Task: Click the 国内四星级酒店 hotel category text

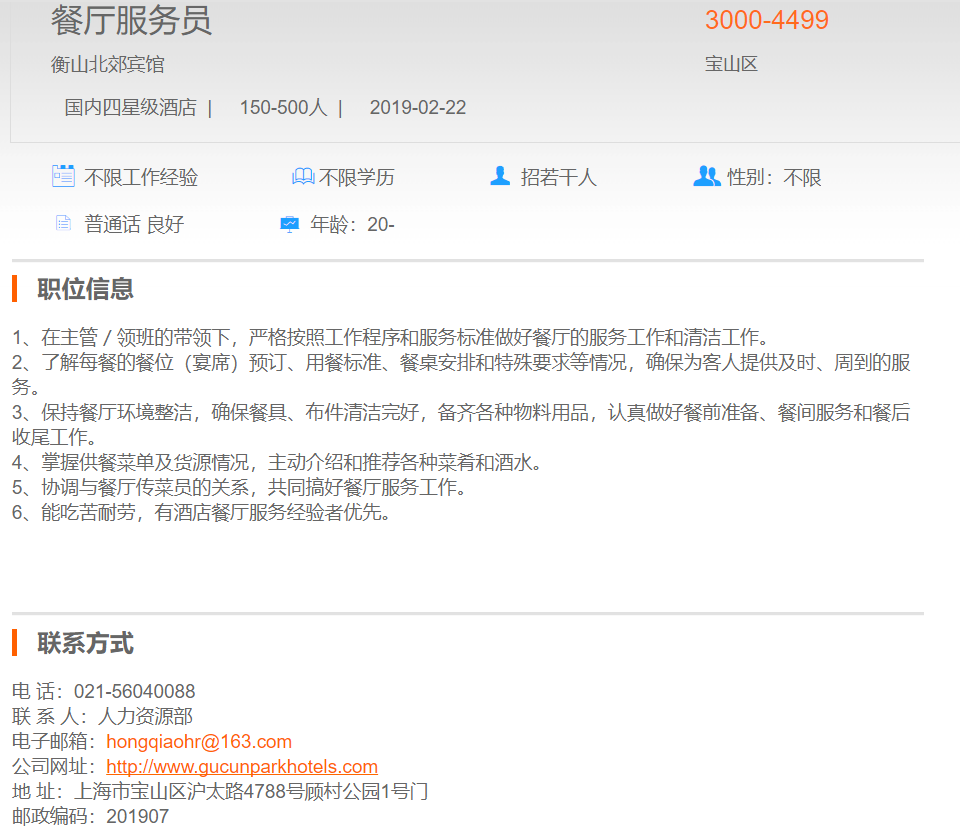Action: tap(130, 108)
